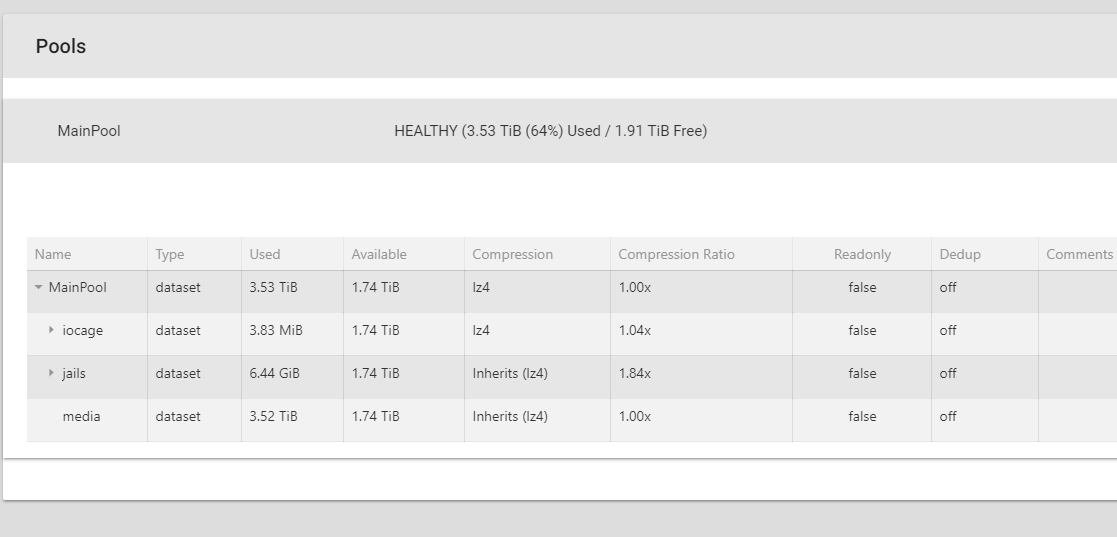
Task: Sort by the Available column header
Action: [x=379, y=254]
